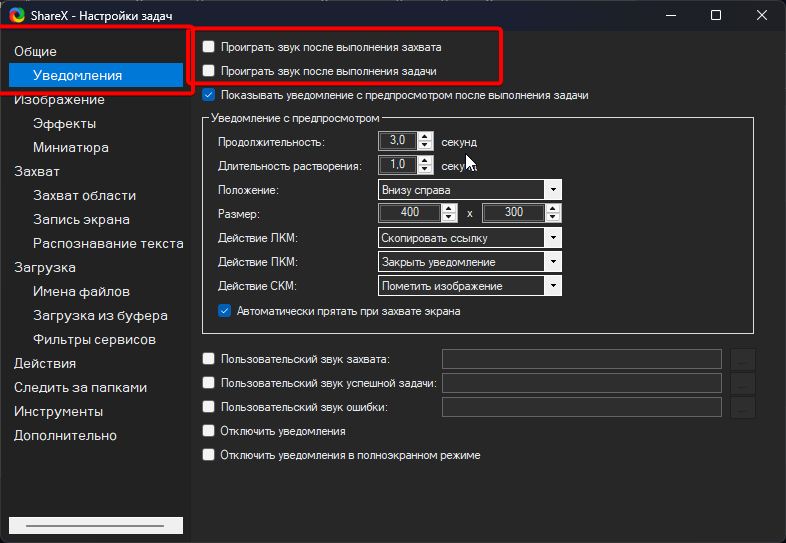The width and height of the screenshot is (786, 543).
Task: Open 'Эффекты' settings section
Action: pos(64,123)
